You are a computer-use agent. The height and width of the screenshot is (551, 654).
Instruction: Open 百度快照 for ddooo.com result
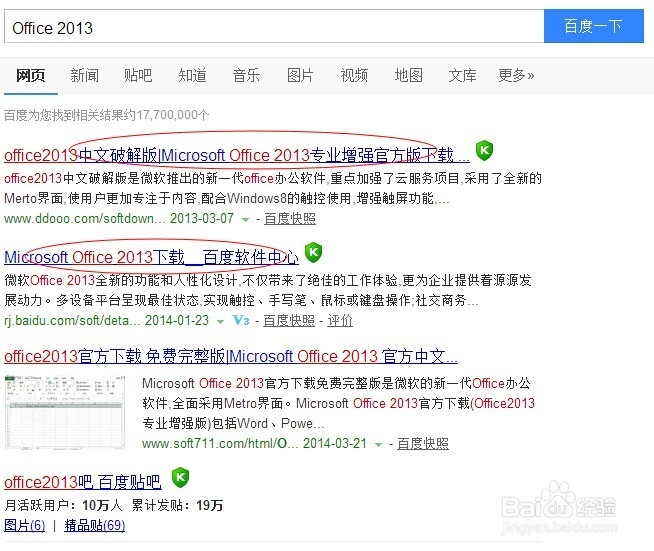(290, 219)
